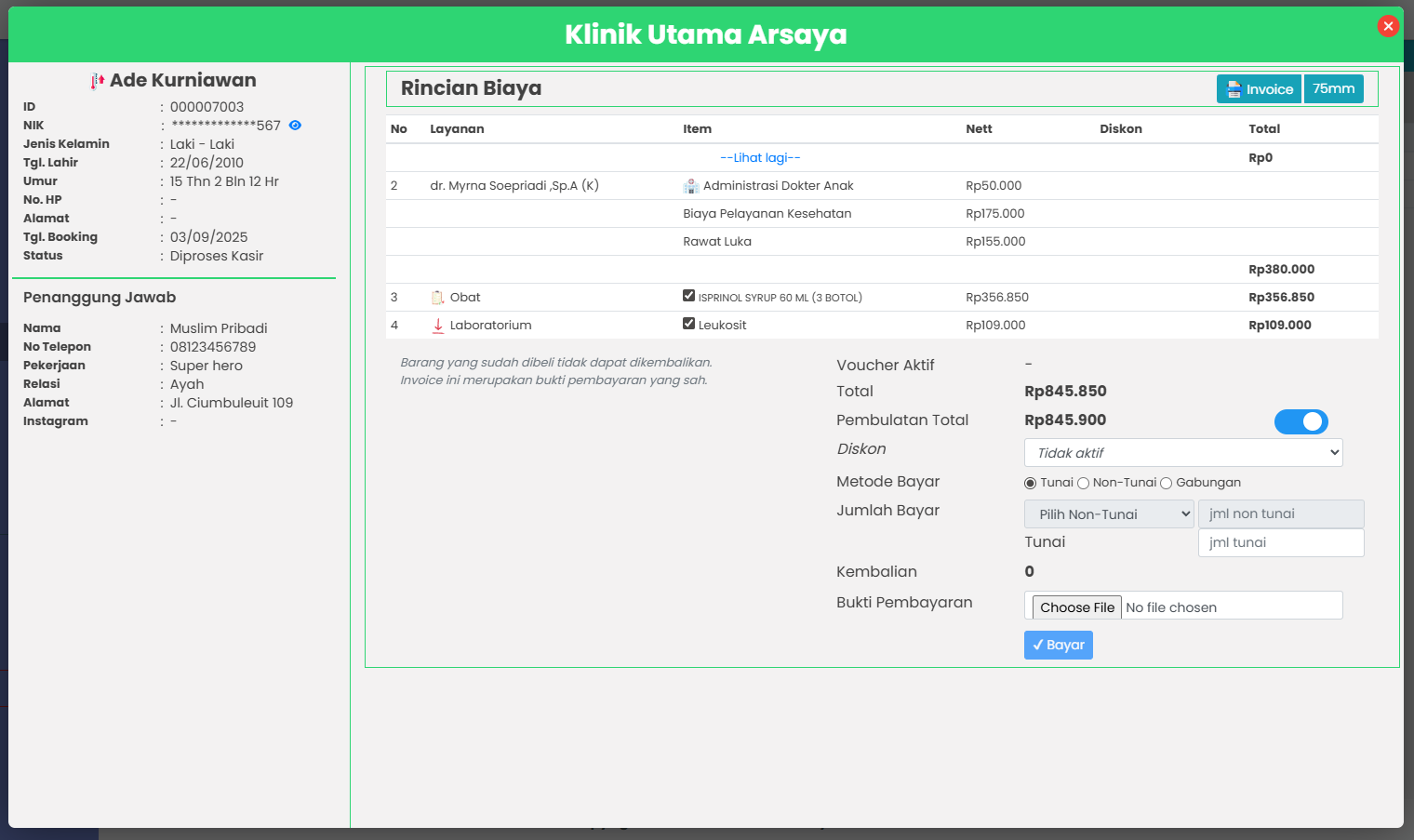The image size is (1414, 840).
Task: Click the Administrasi Dokter Anak icon
Action: pos(690,186)
